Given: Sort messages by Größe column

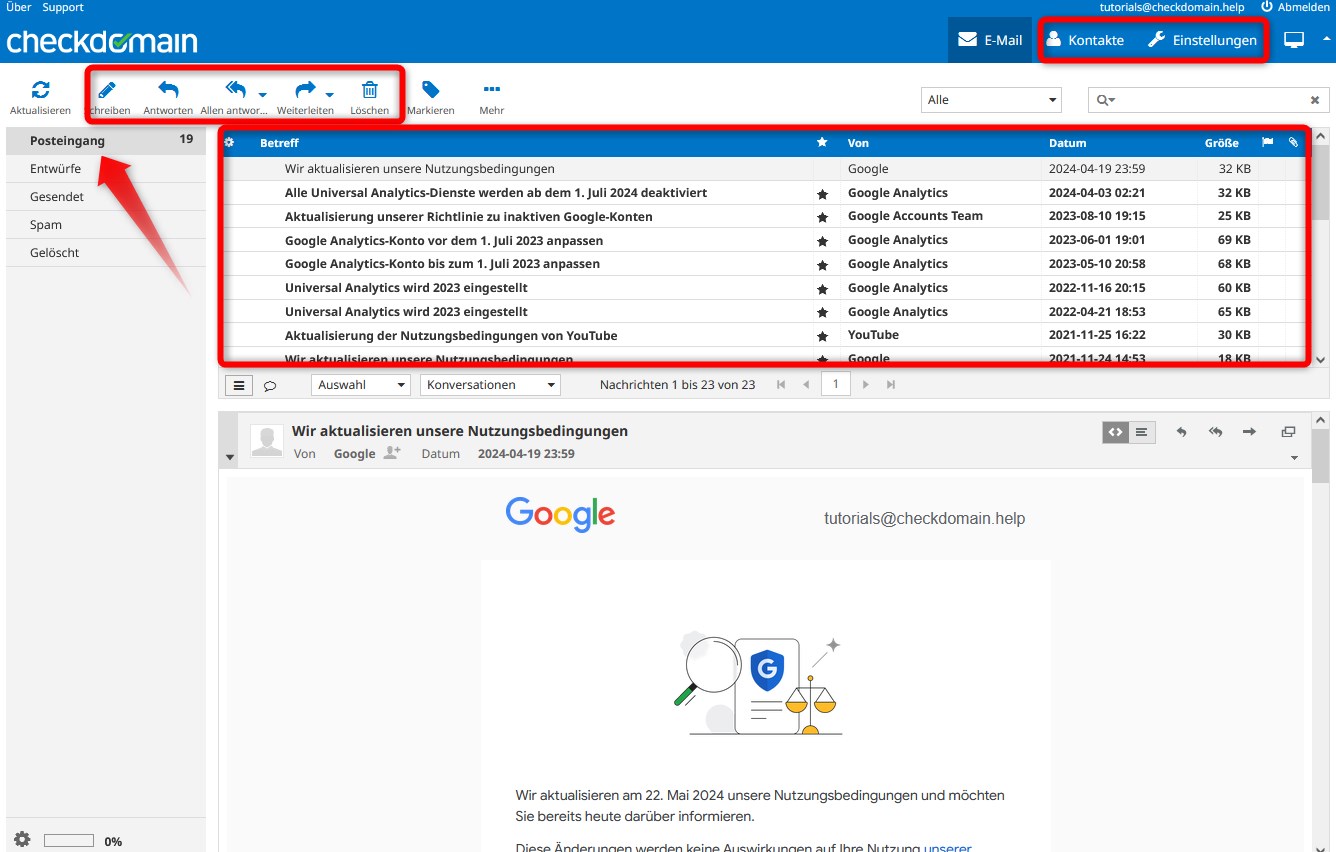Looking at the screenshot, I should (x=1221, y=143).
